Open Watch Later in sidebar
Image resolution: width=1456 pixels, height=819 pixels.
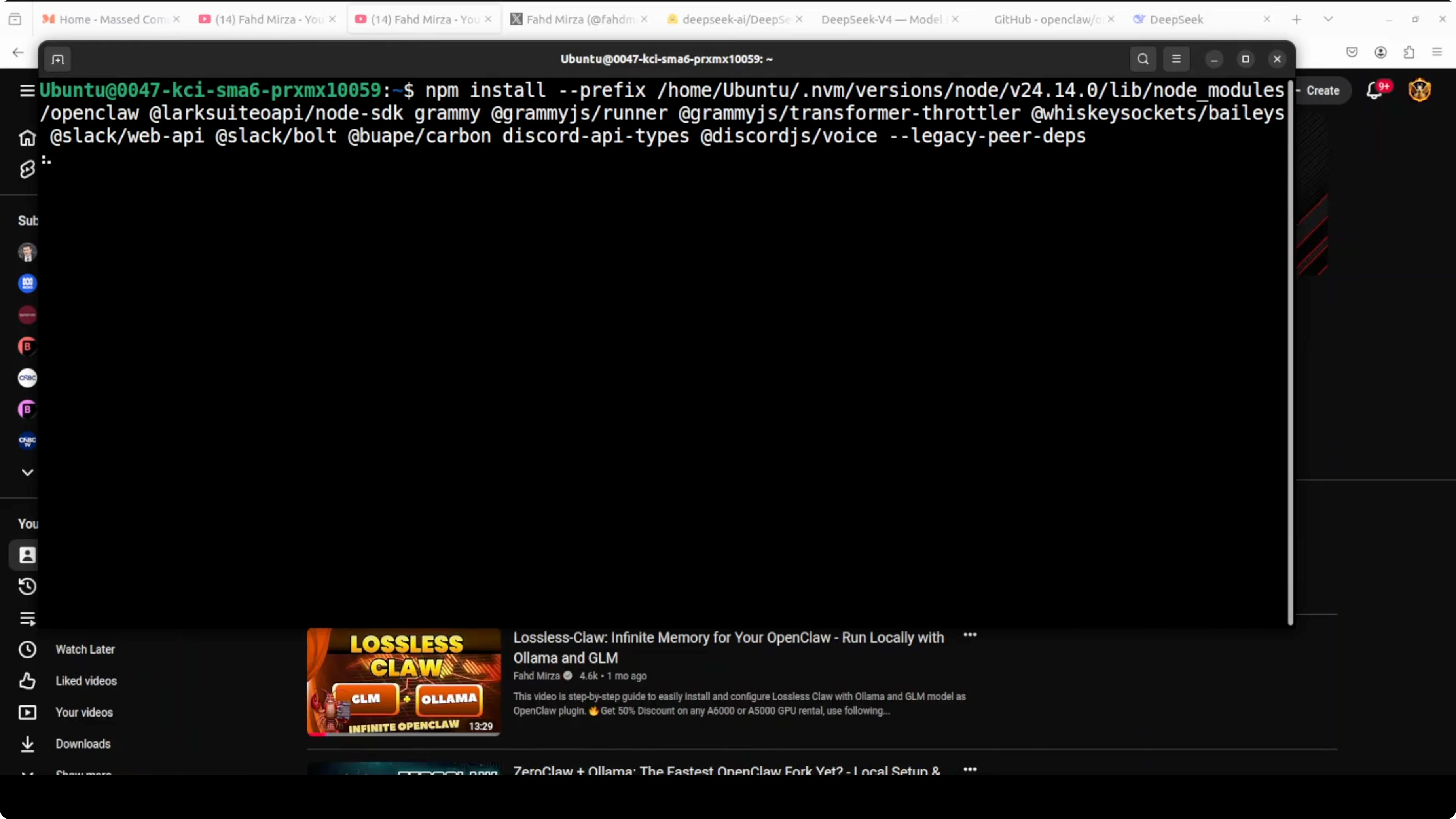coord(85,649)
